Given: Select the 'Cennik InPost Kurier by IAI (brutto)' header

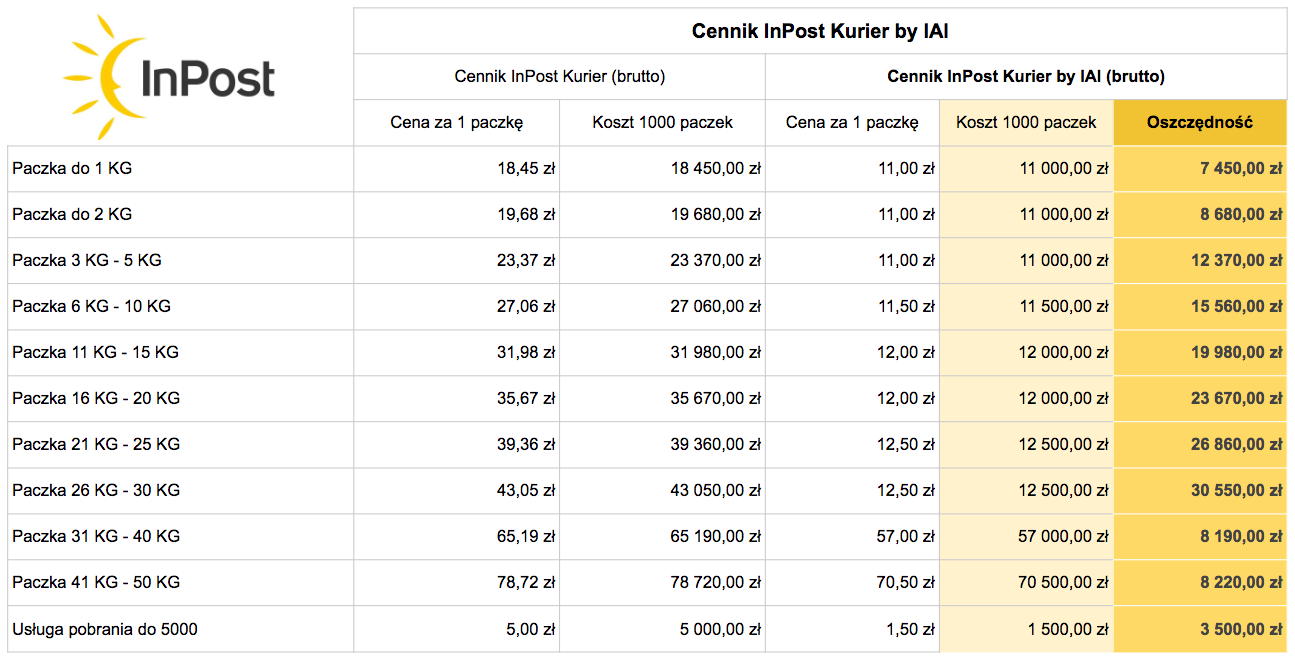Looking at the screenshot, I should (x=1026, y=77).
